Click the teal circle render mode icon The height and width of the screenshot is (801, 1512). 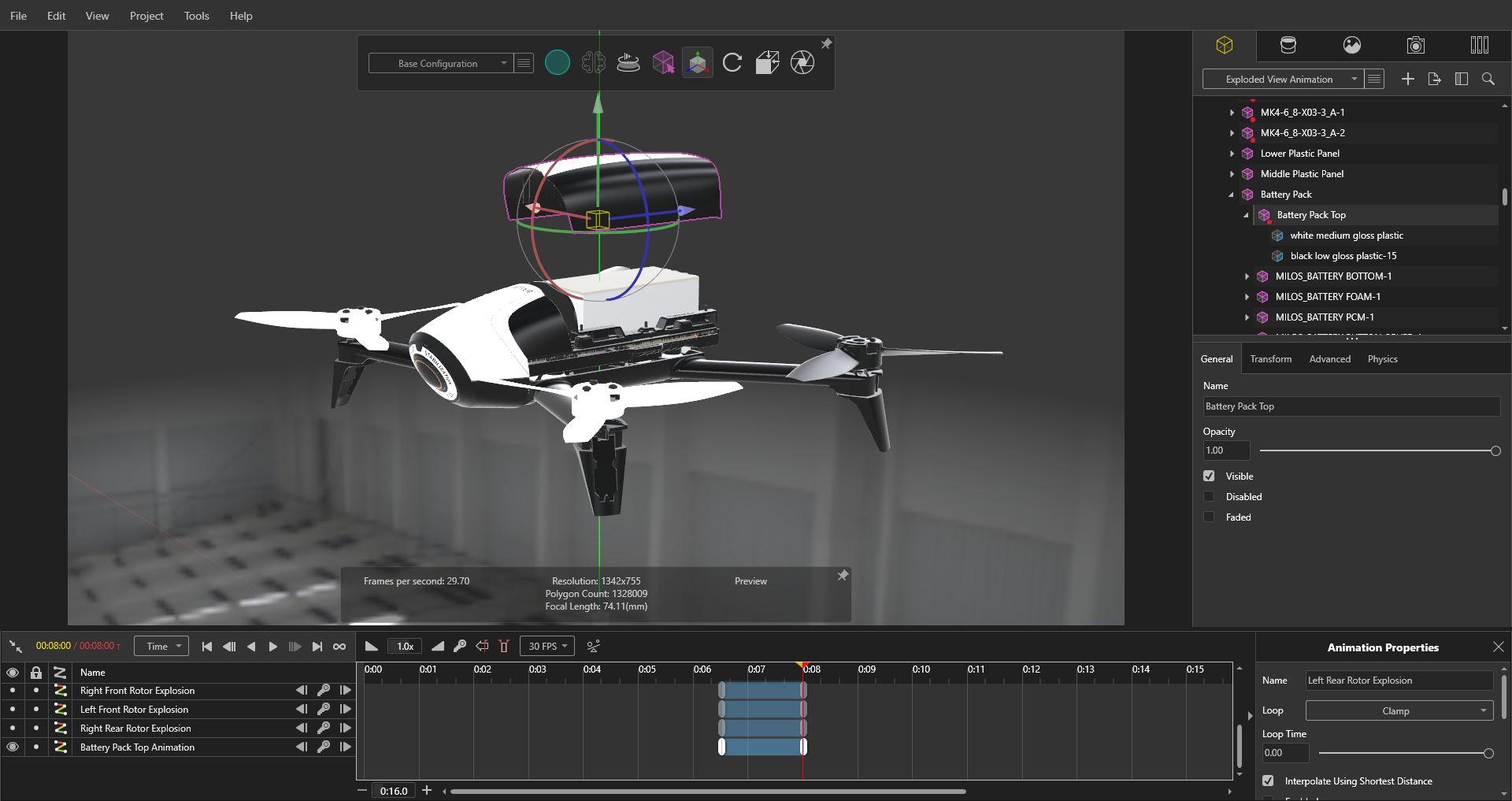(x=557, y=62)
